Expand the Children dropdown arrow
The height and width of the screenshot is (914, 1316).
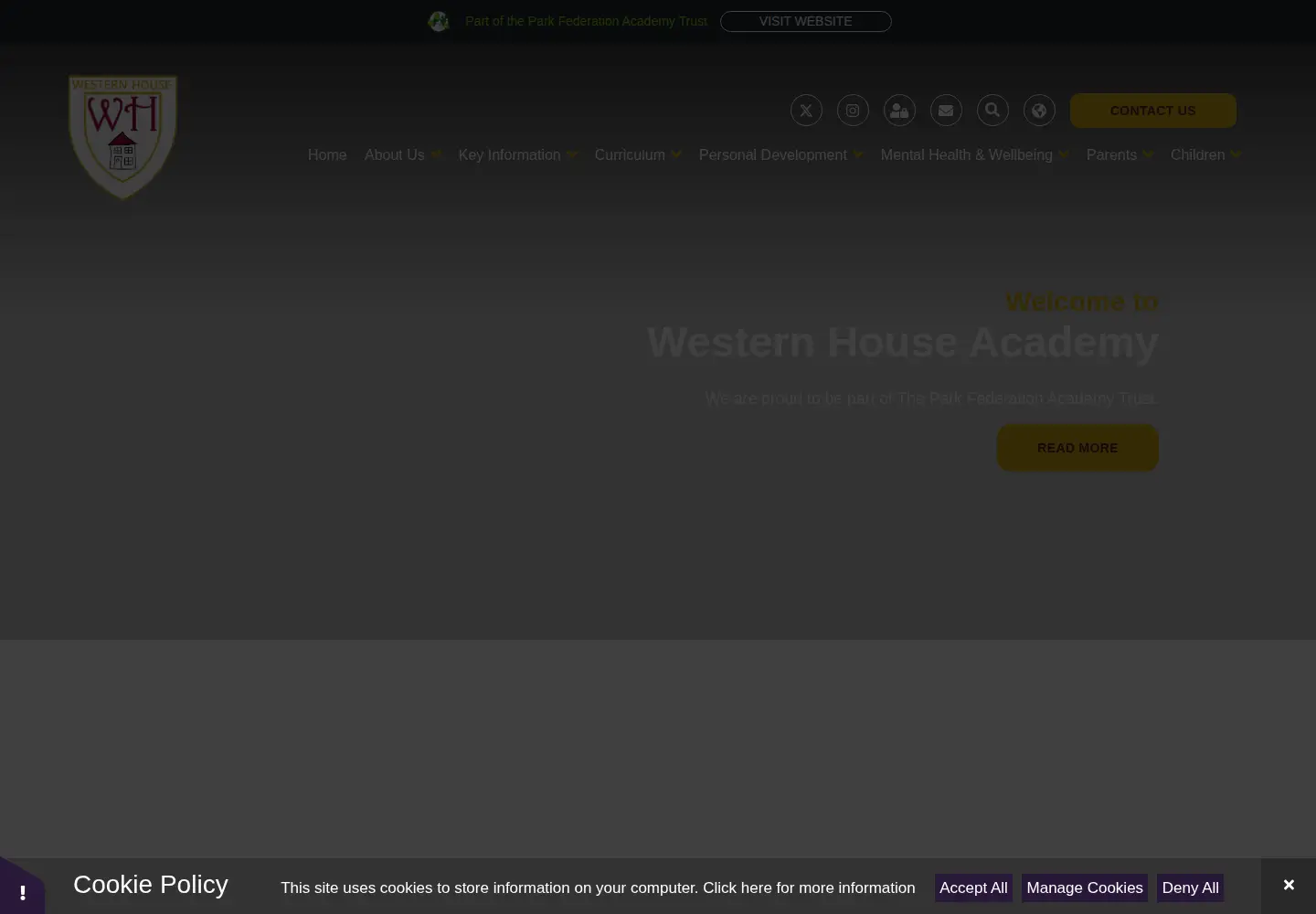1236,155
